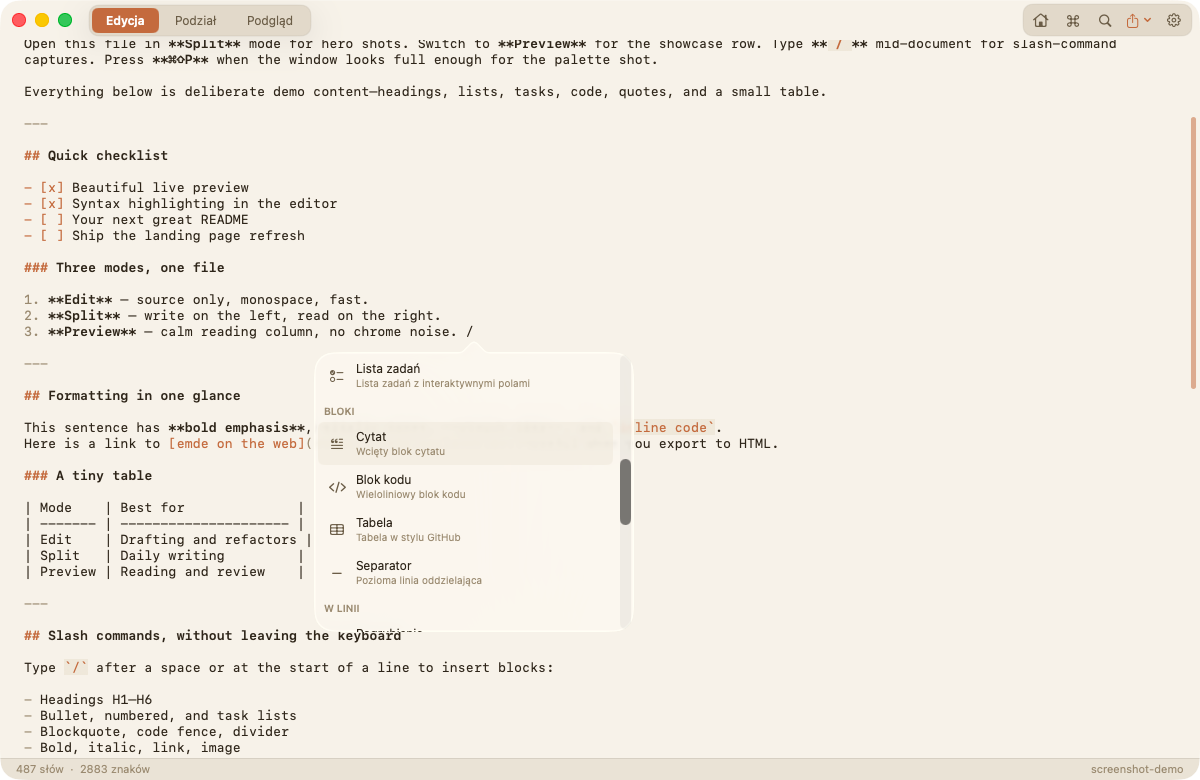1200x780 pixels.
Task: Click the '**Split**' list line
Action: pos(232,315)
